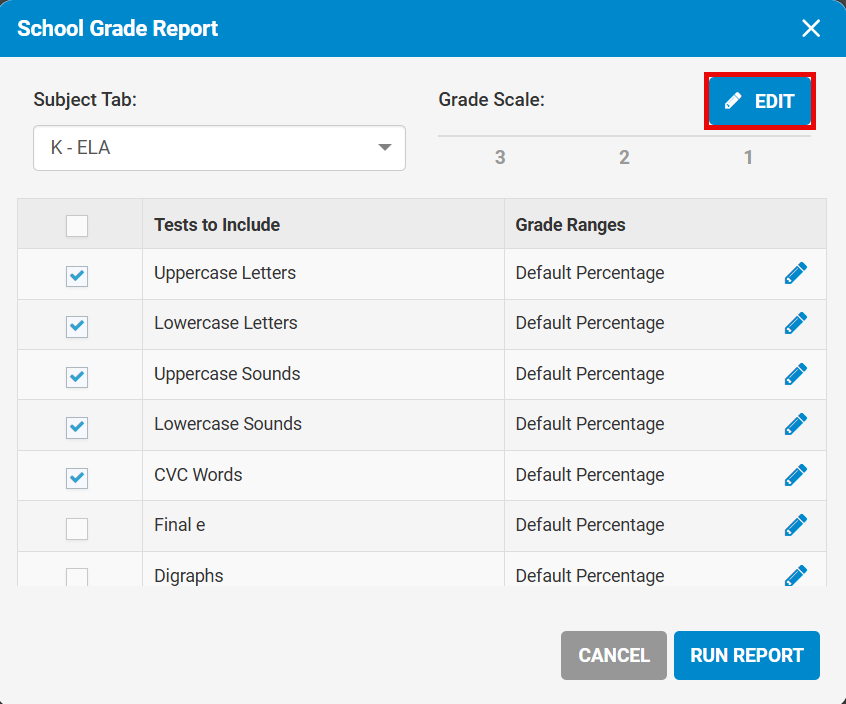Enable the Final e test checkbox
This screenshot has height=704, width=846.
click(x=77, y=524)
